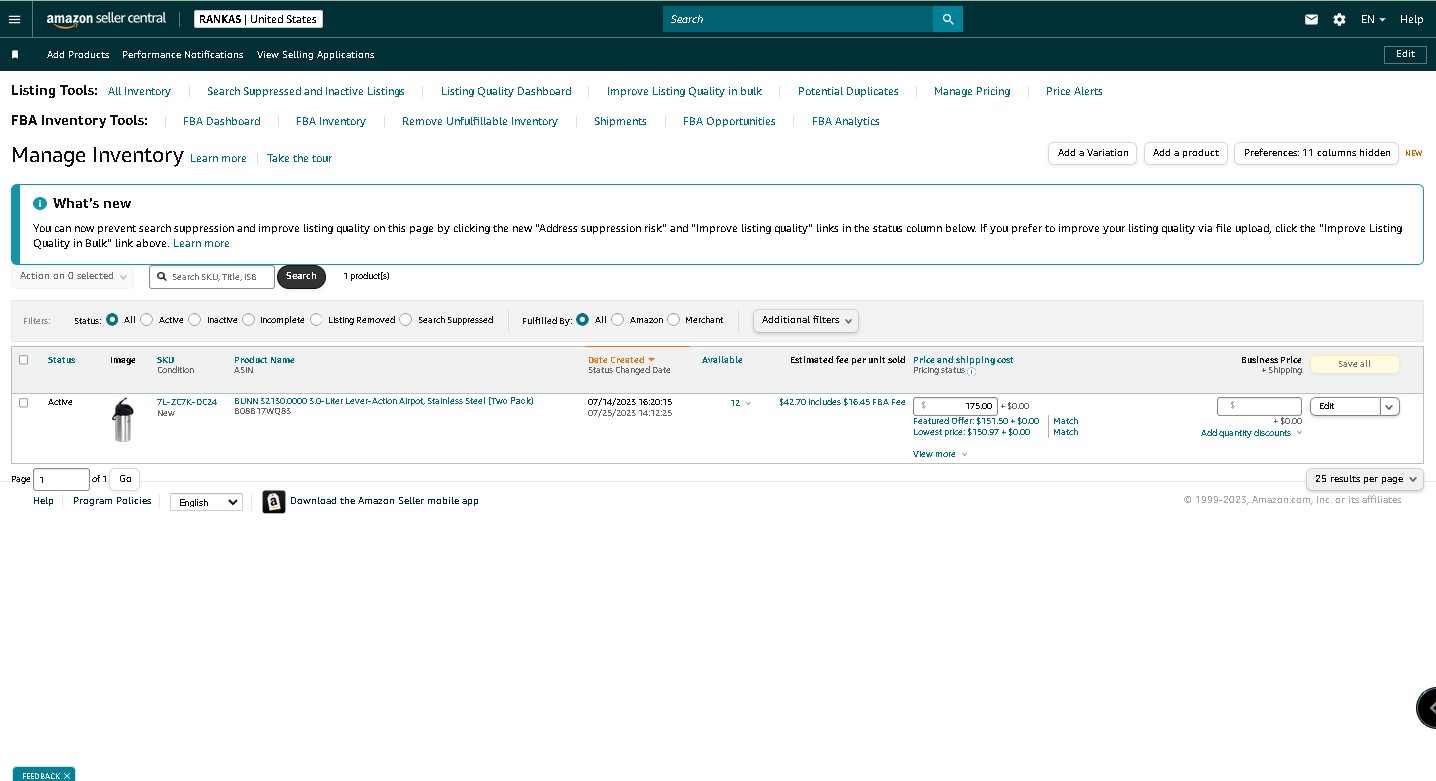Click the Page number input field

click(x=61, y=479)
